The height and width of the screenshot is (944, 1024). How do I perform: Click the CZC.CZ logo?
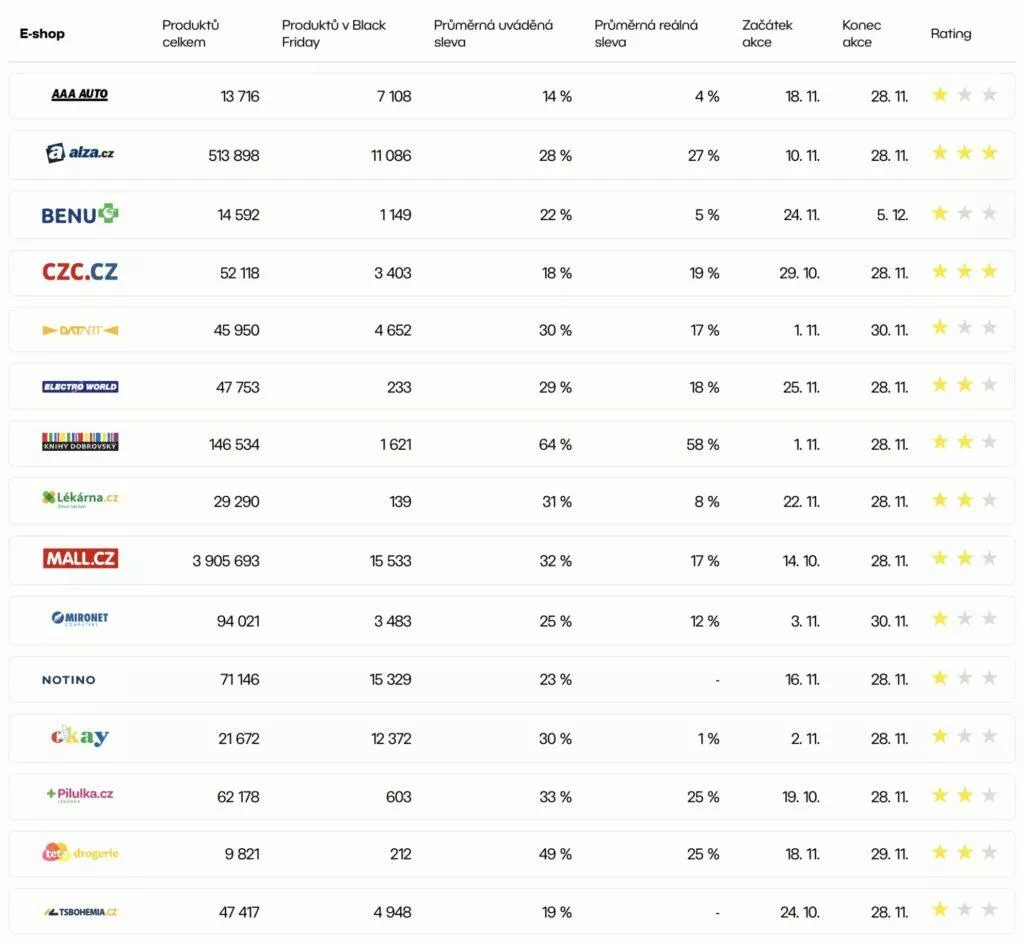tap(80, 272)
